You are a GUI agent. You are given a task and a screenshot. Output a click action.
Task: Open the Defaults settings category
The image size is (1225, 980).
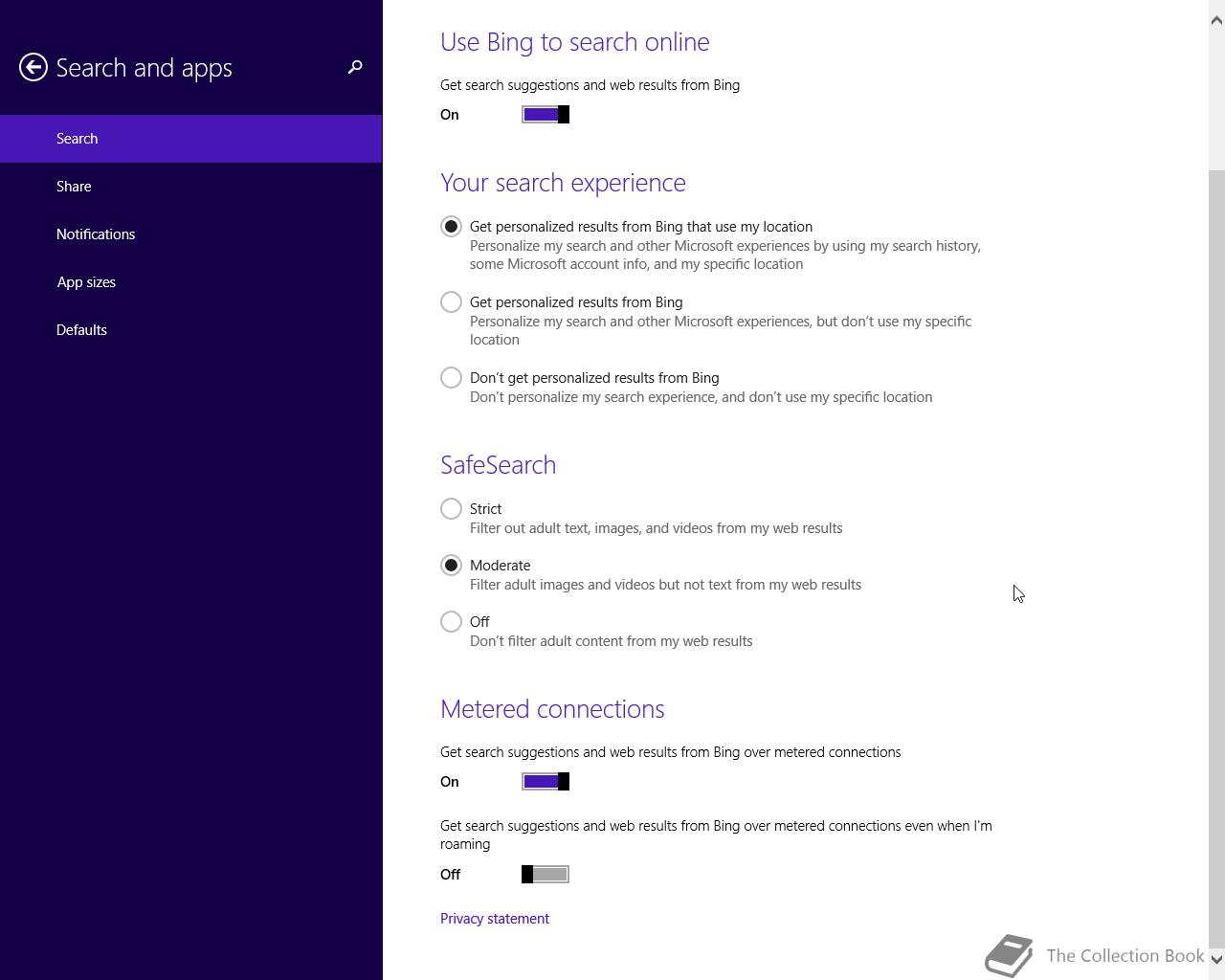pyautogui.click(x=191, y=330)
